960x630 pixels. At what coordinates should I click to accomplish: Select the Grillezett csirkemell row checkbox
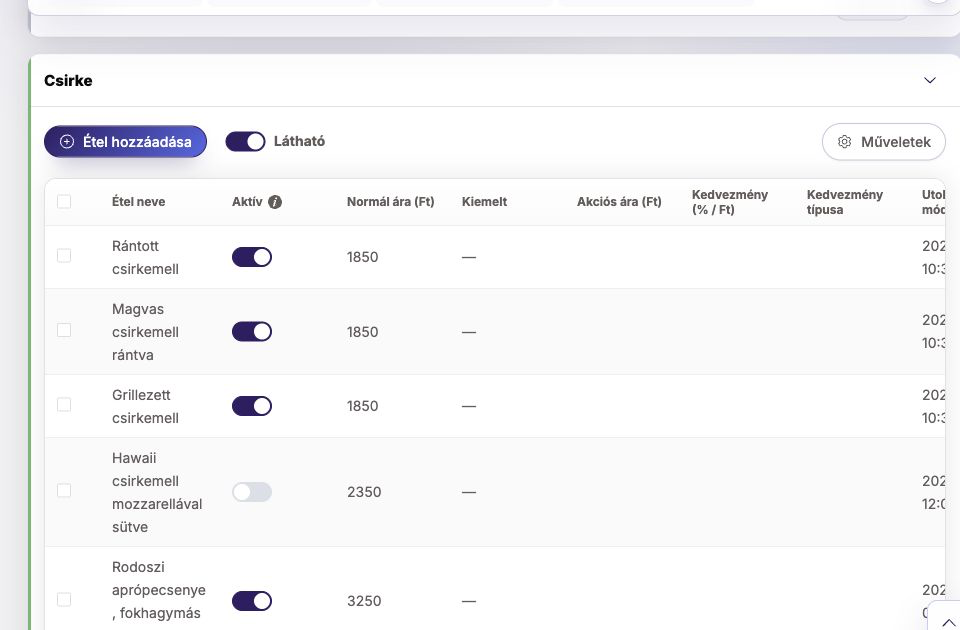pyautogui.click(x=64, y=405)
